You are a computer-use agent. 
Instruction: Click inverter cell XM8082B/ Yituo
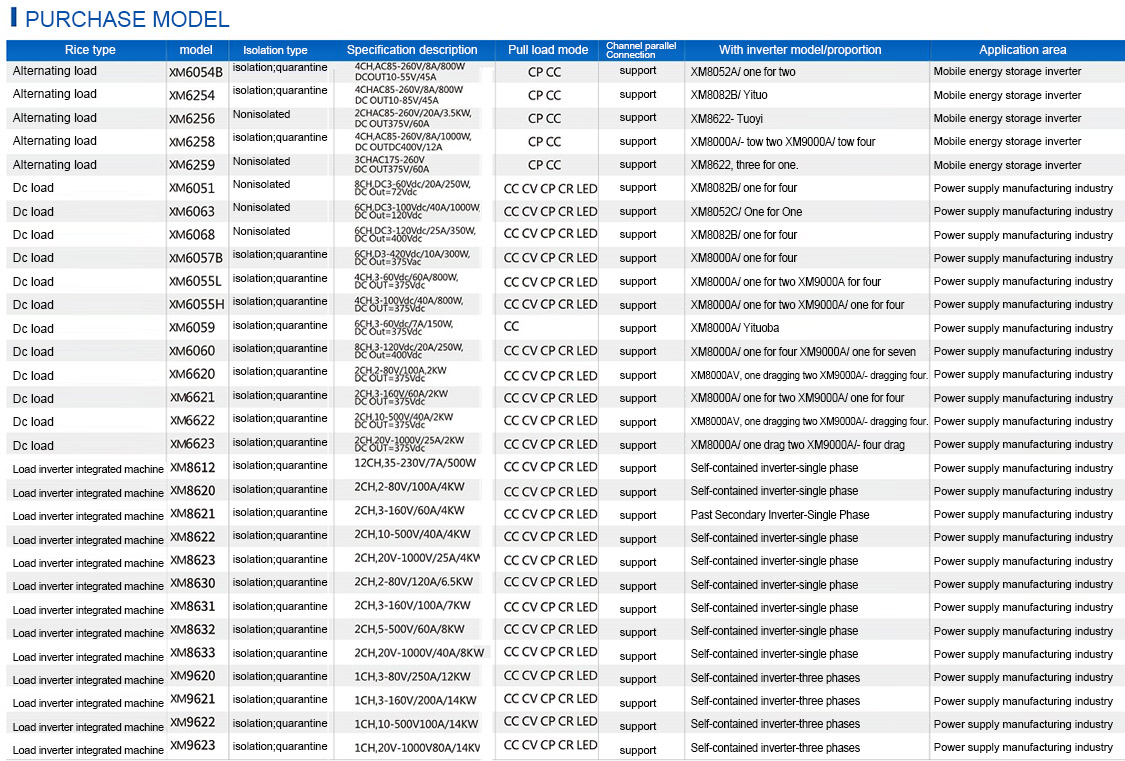[x=729, y=95]
